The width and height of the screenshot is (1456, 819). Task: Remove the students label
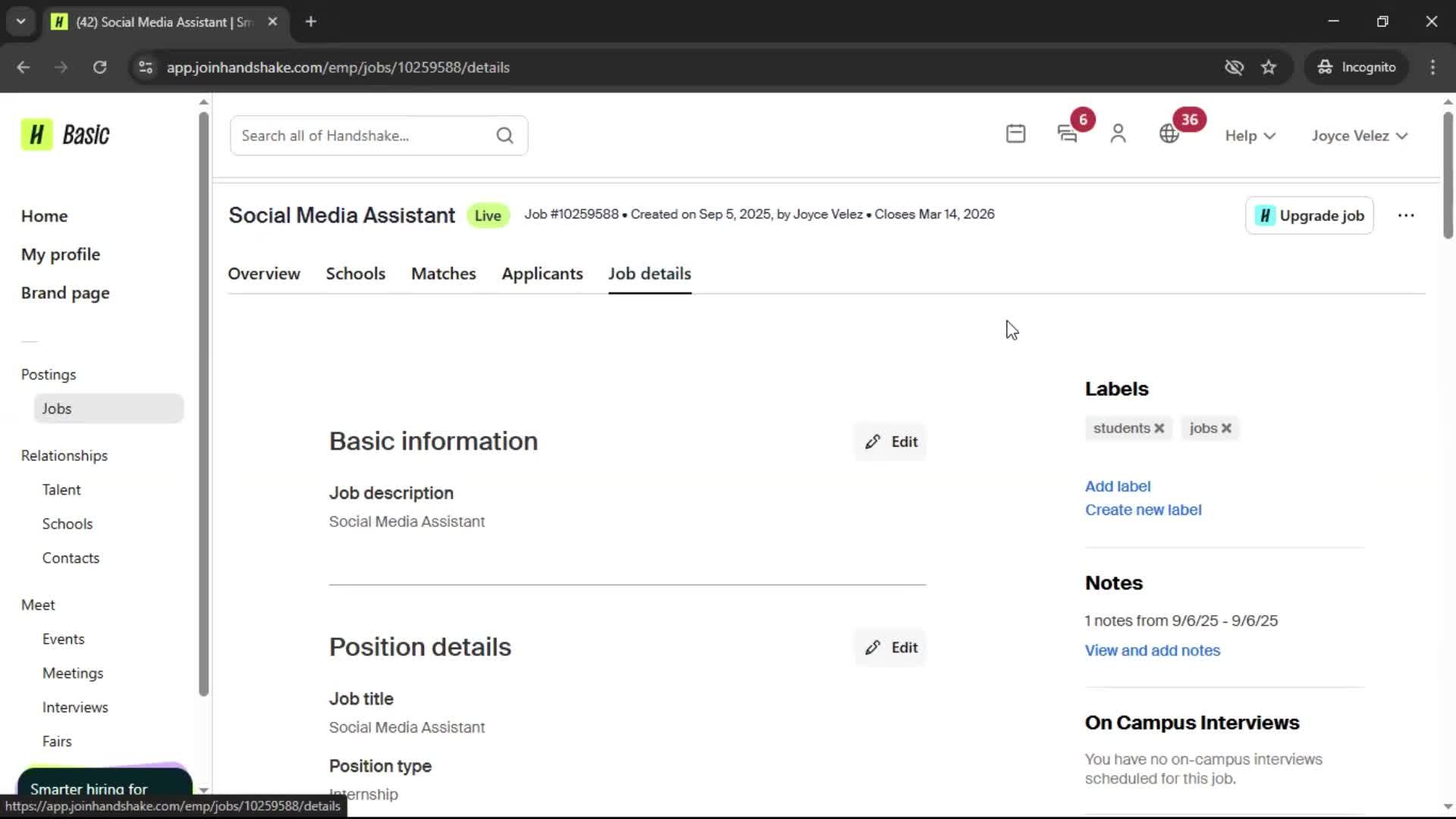pyautogui.click(x=1159, y=428)
